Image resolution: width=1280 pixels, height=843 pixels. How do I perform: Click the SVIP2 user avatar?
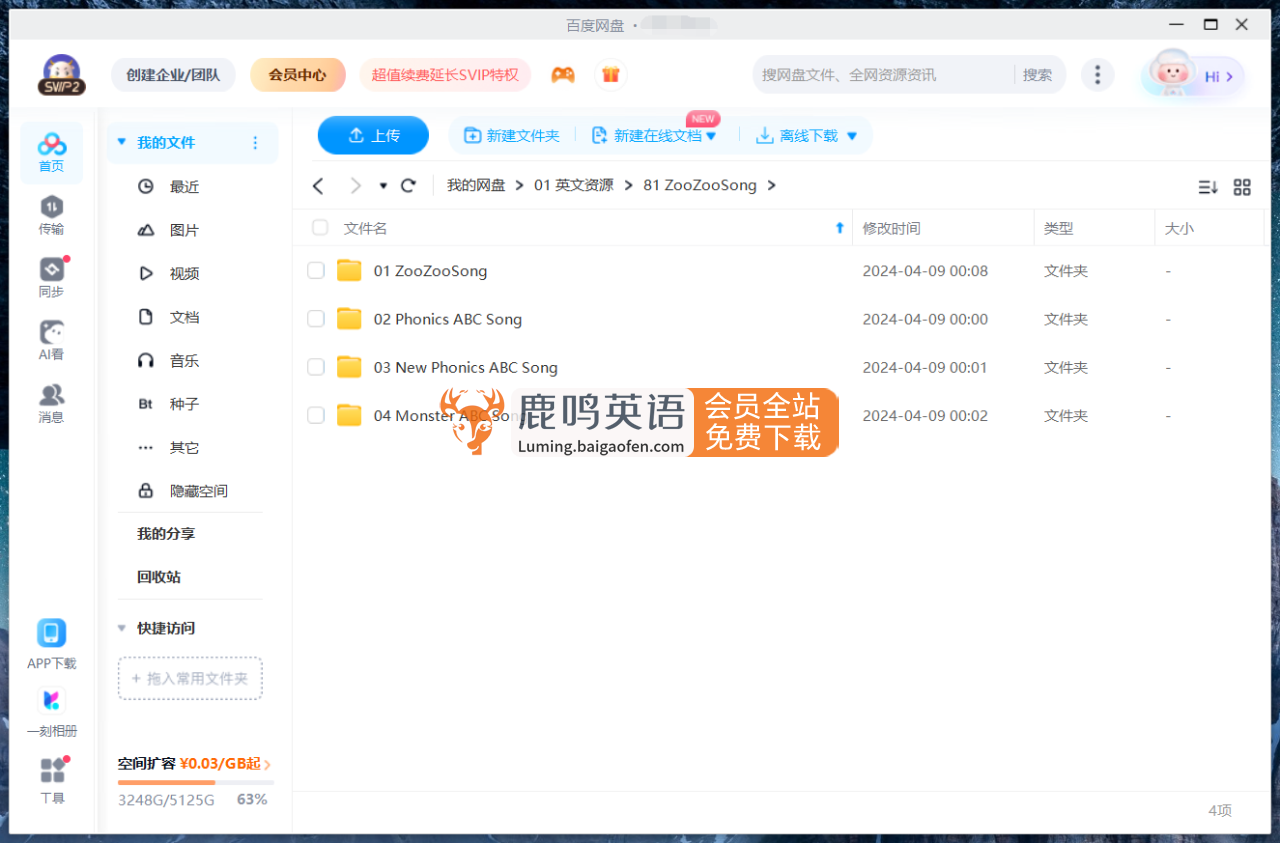point(63,75)
